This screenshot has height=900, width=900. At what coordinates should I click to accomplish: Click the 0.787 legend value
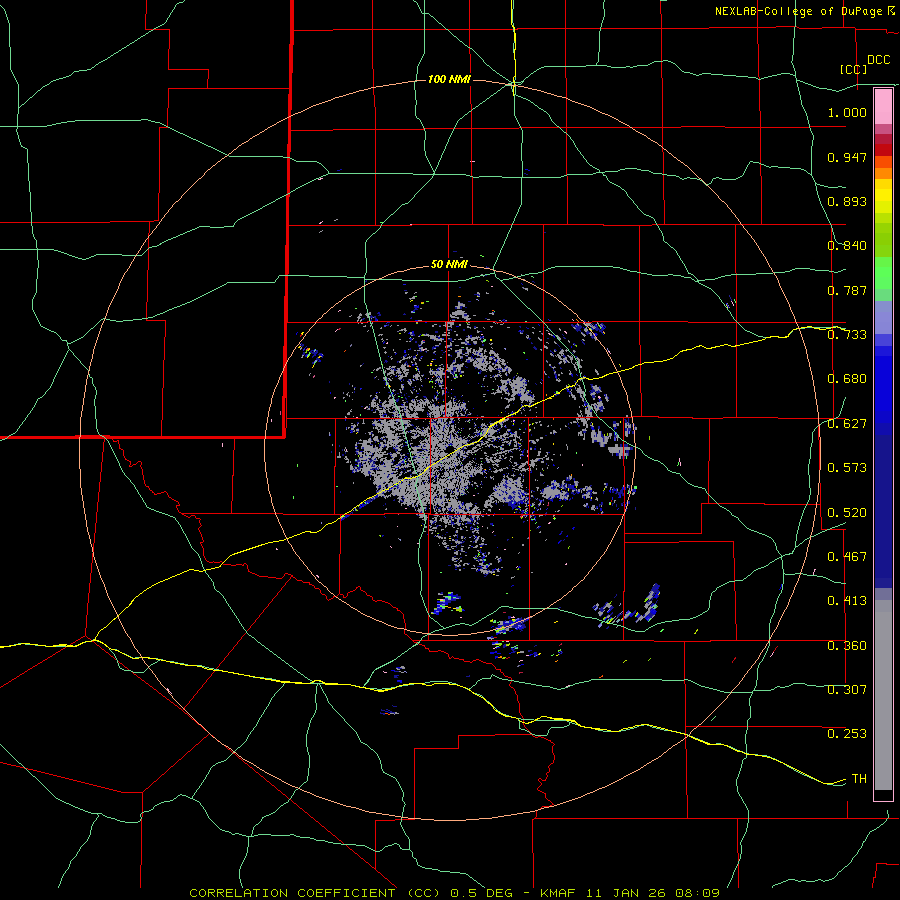point(847,290)
